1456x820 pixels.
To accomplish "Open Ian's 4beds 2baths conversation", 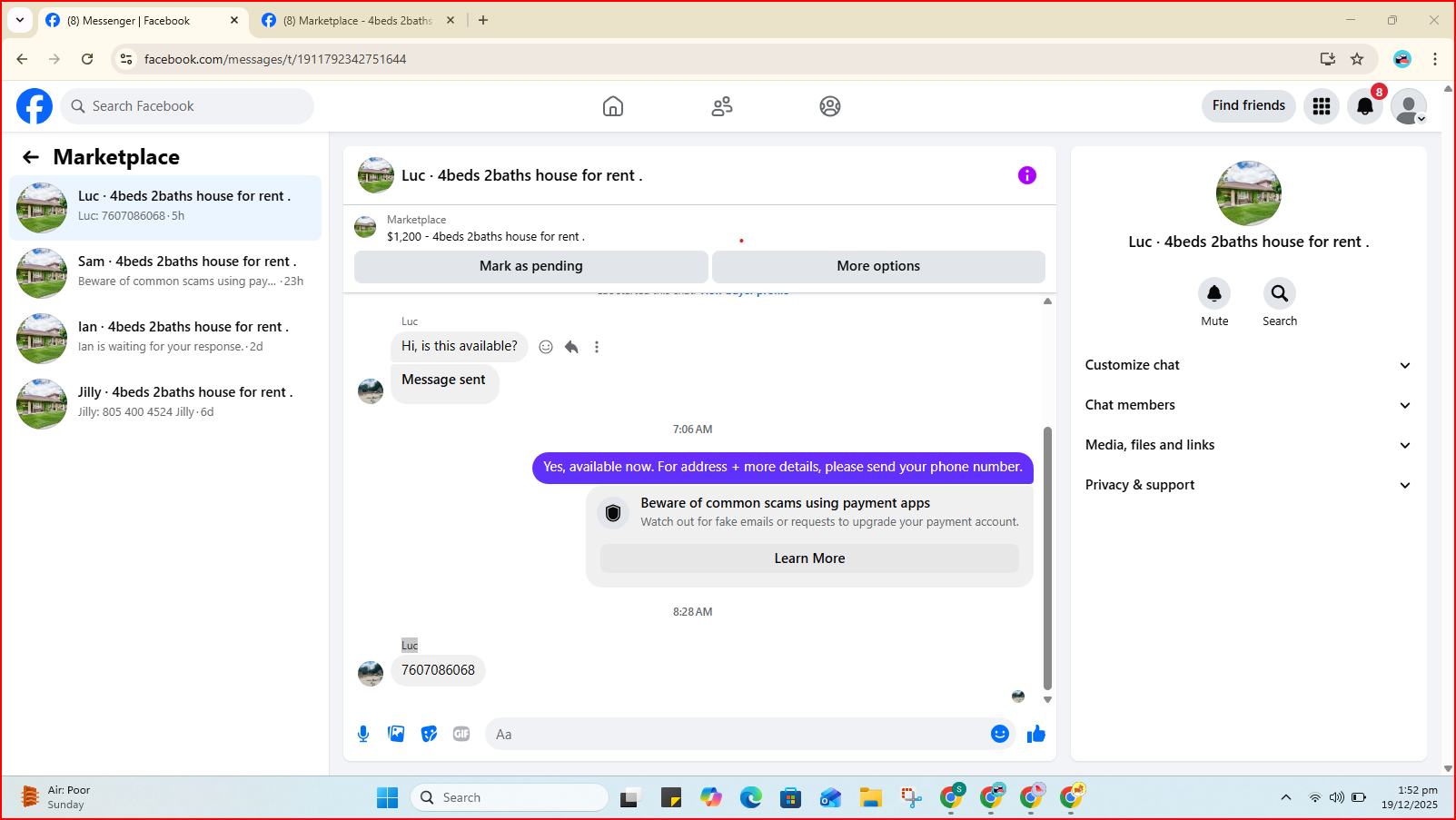I will pyautogui.click(x=165, y=339).
